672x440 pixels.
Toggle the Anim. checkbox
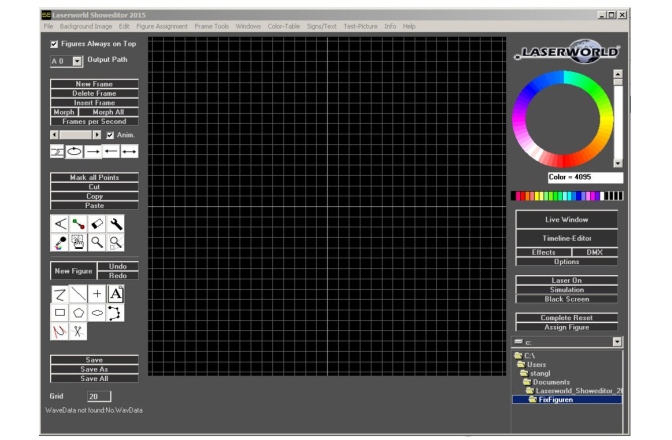pyautogui.click(x=110, y=134)
